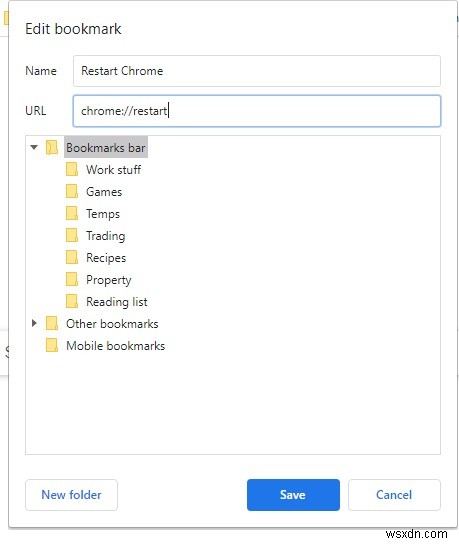Expand the Other bookmarks folder arrow

pyautogui.click(x=34, y=323)
